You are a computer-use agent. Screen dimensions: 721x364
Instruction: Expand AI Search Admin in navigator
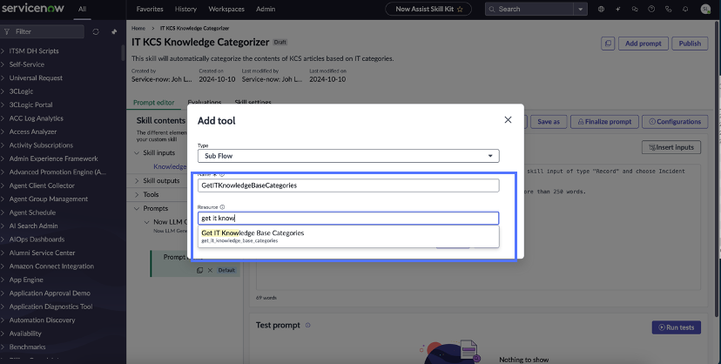click(x=33, y=226)
